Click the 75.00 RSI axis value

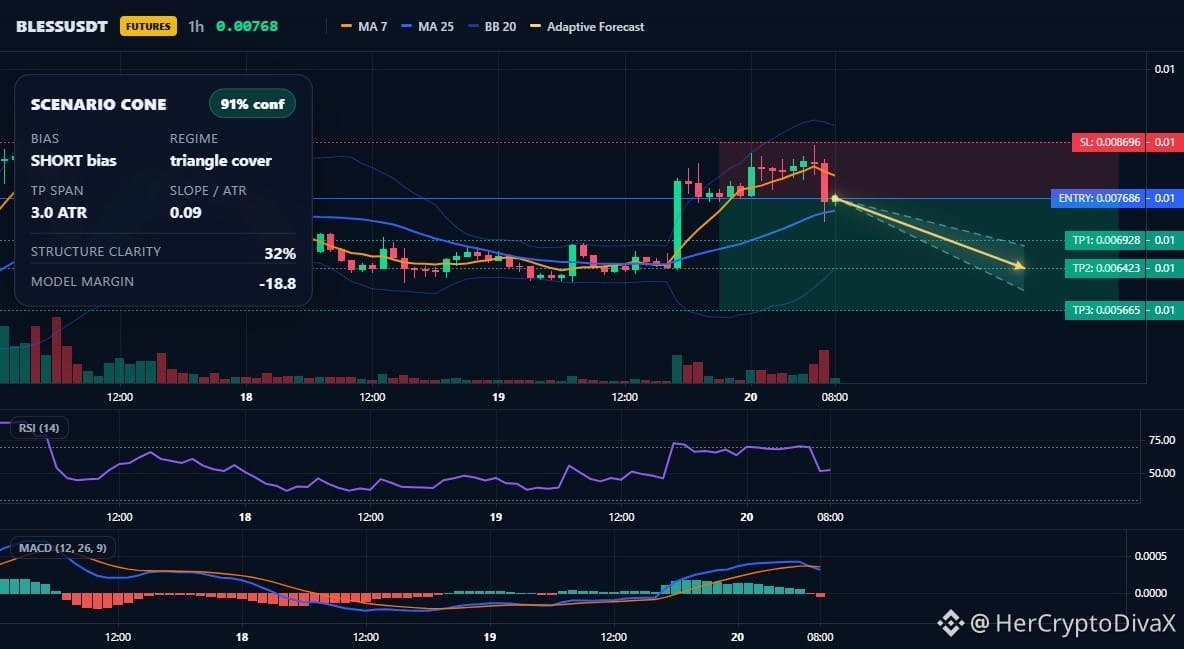pos(1161,440)
